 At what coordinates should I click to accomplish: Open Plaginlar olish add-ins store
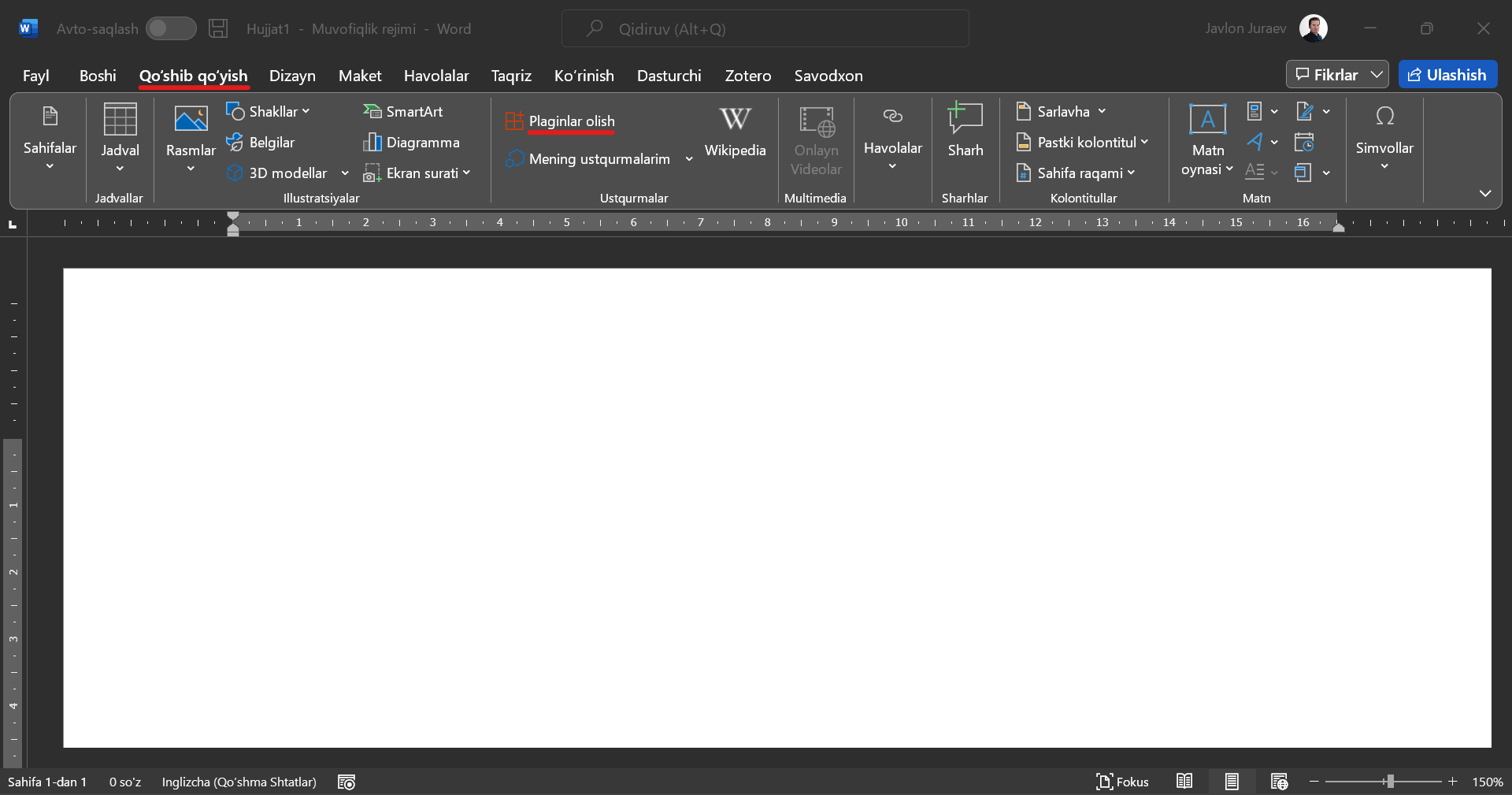coord(561,121)
